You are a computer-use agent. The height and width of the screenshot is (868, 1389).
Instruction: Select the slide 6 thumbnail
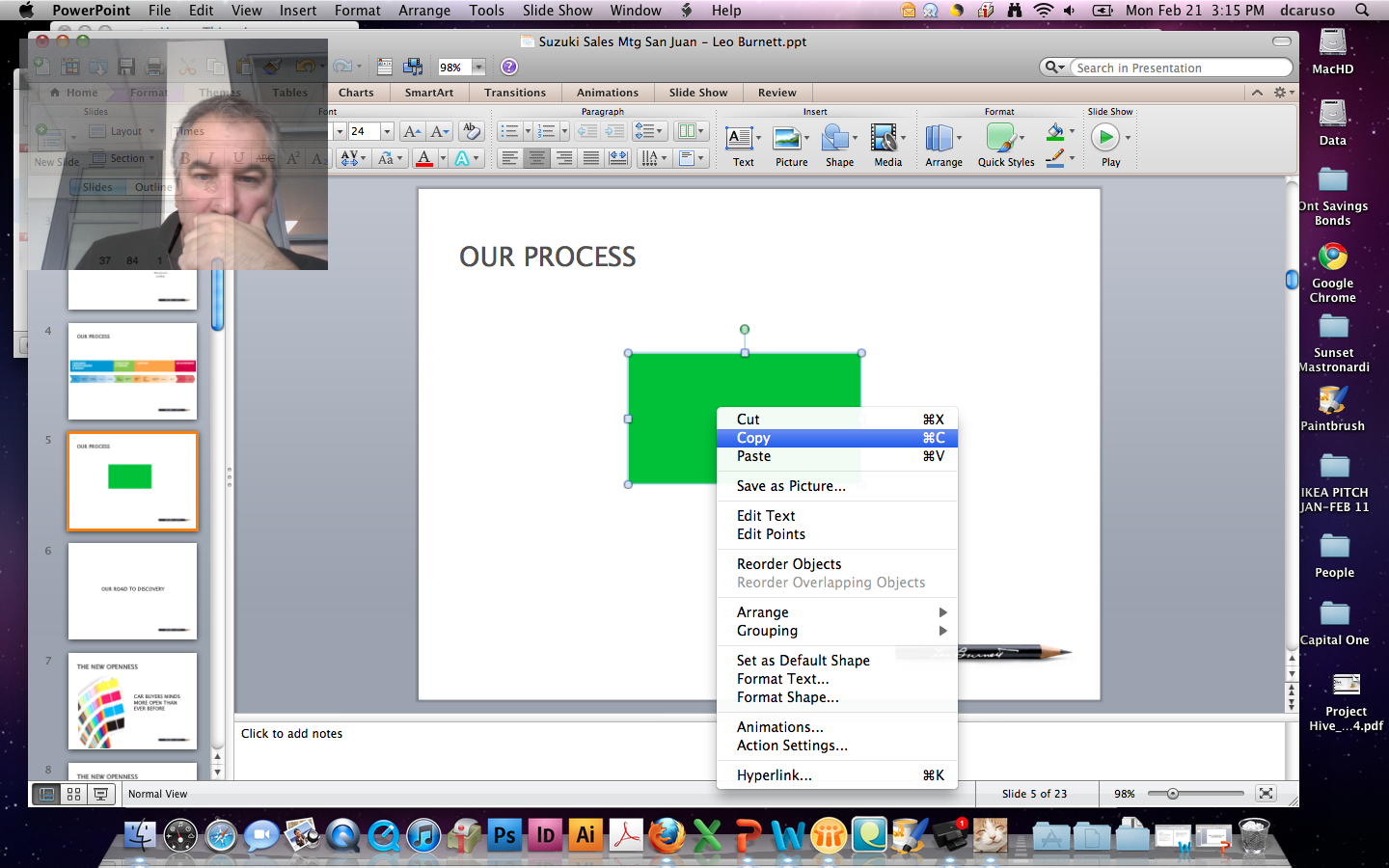pyautogui.click(x=132, y=590)
